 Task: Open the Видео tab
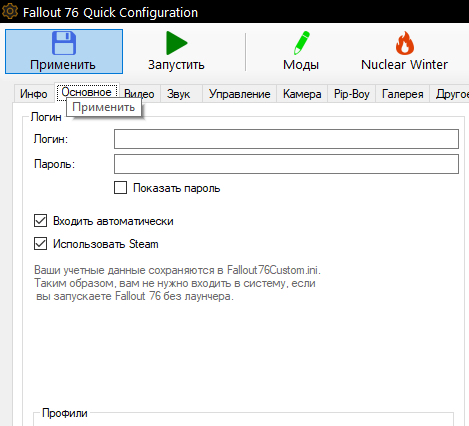(140, 94)
